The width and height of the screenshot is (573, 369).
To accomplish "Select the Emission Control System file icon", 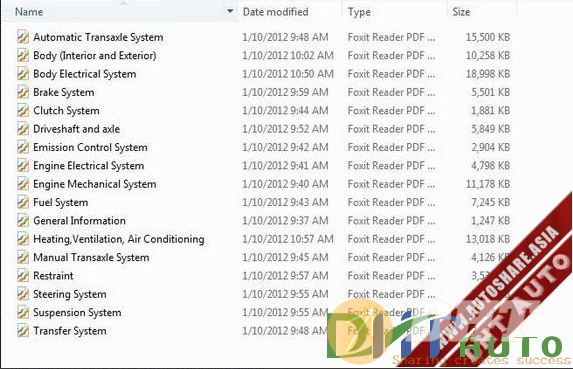I will 23,147.
